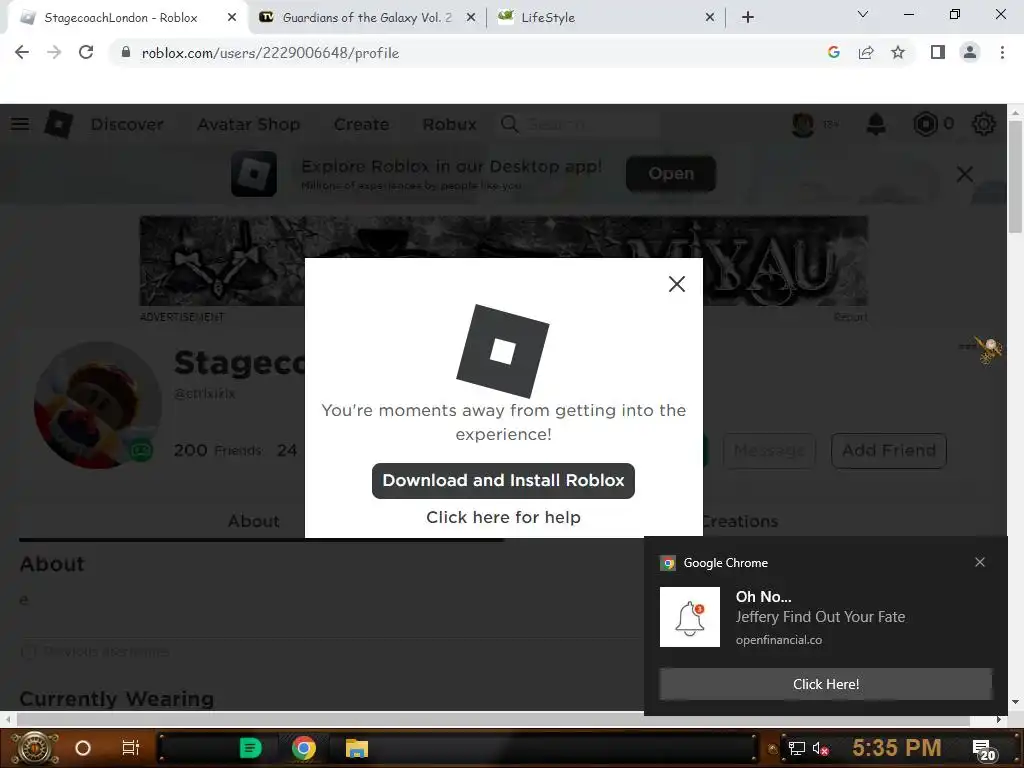Open the Discover menu item
The image size is (1024, 768).
click(127, 124)
